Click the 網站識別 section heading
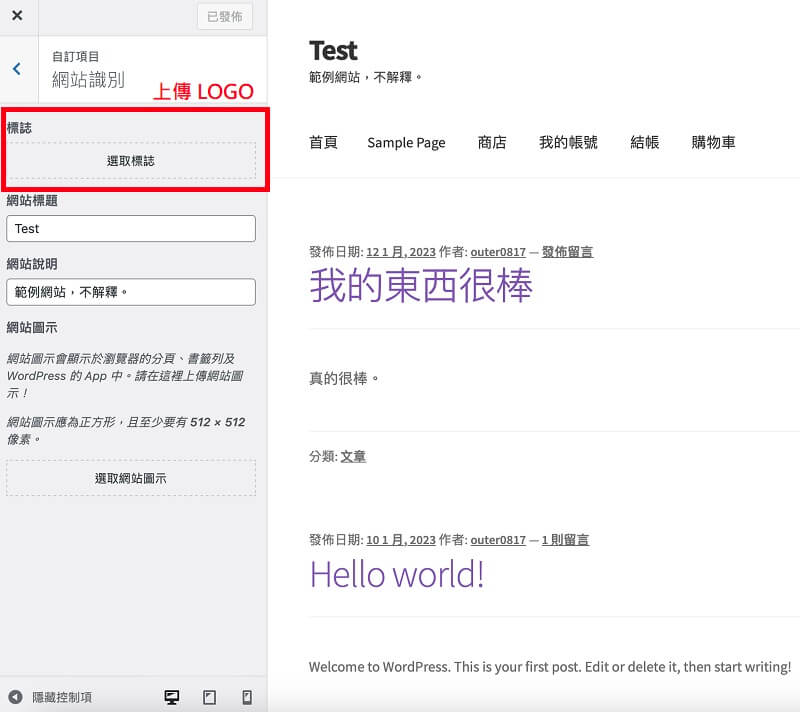 click(x=88, y=80)
